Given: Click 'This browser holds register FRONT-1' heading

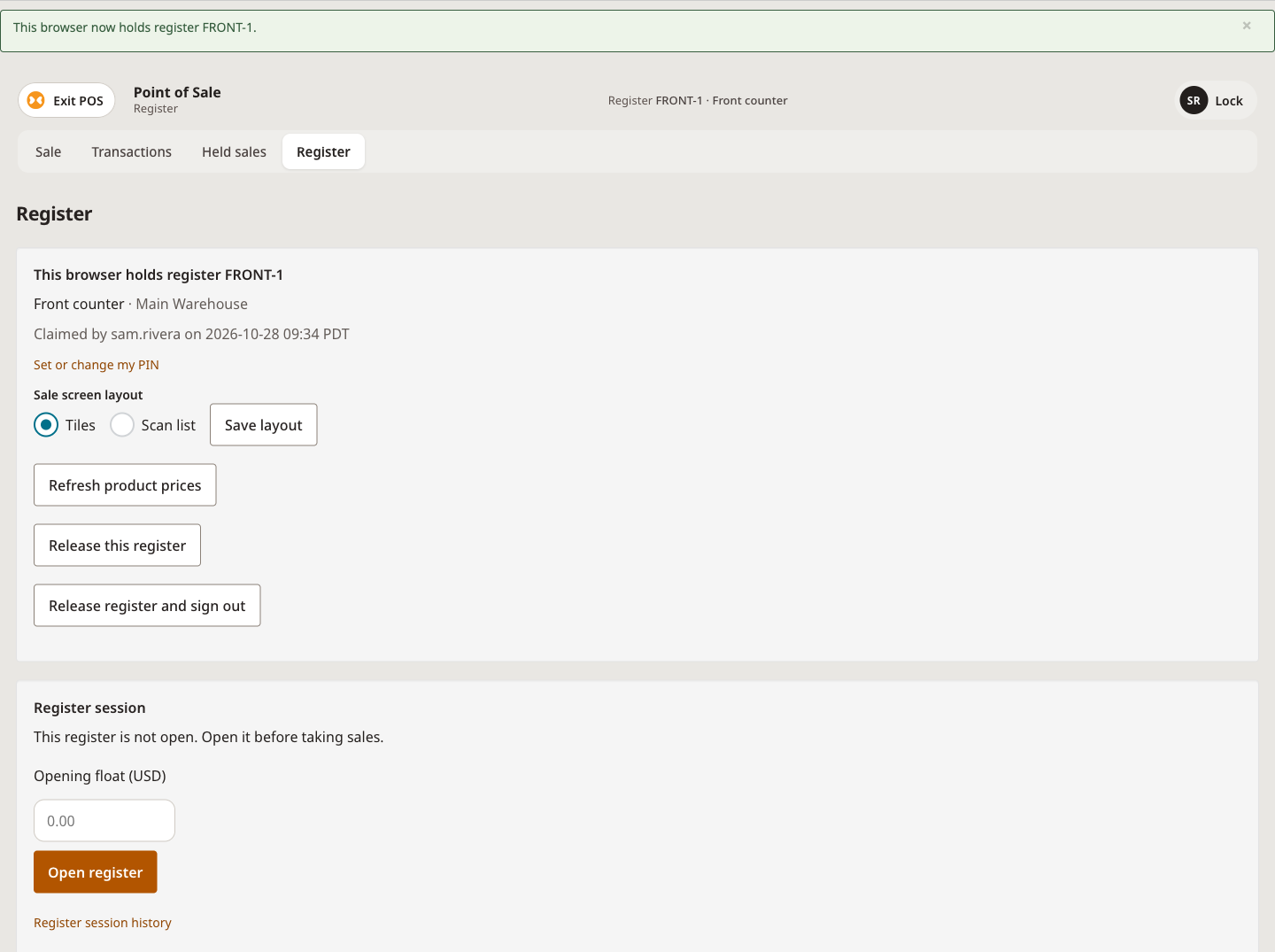Looking at the screenshot, I should [158, 275].
